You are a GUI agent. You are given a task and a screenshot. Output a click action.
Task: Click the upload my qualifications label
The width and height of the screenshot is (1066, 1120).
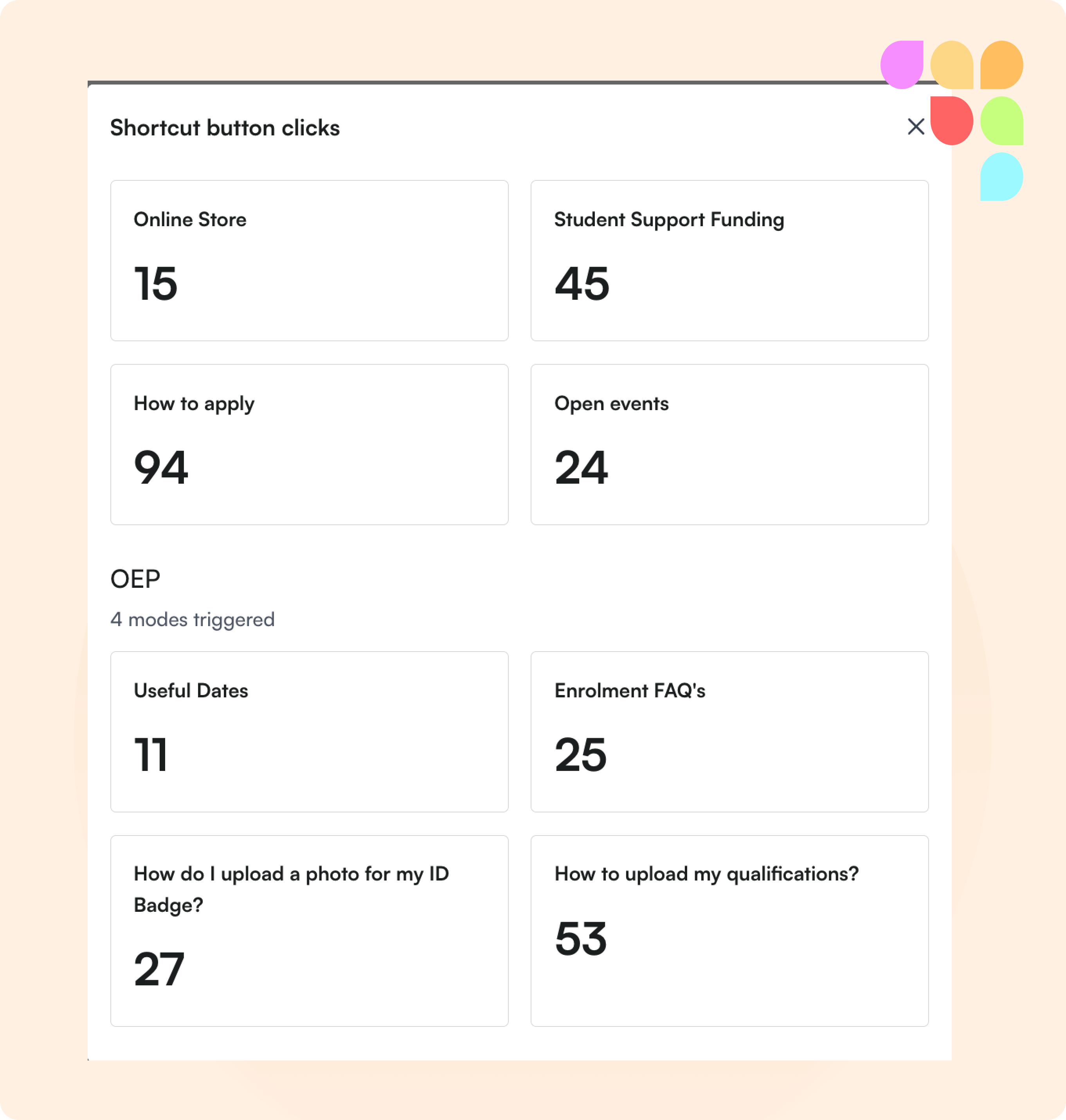tap(706, 874)
